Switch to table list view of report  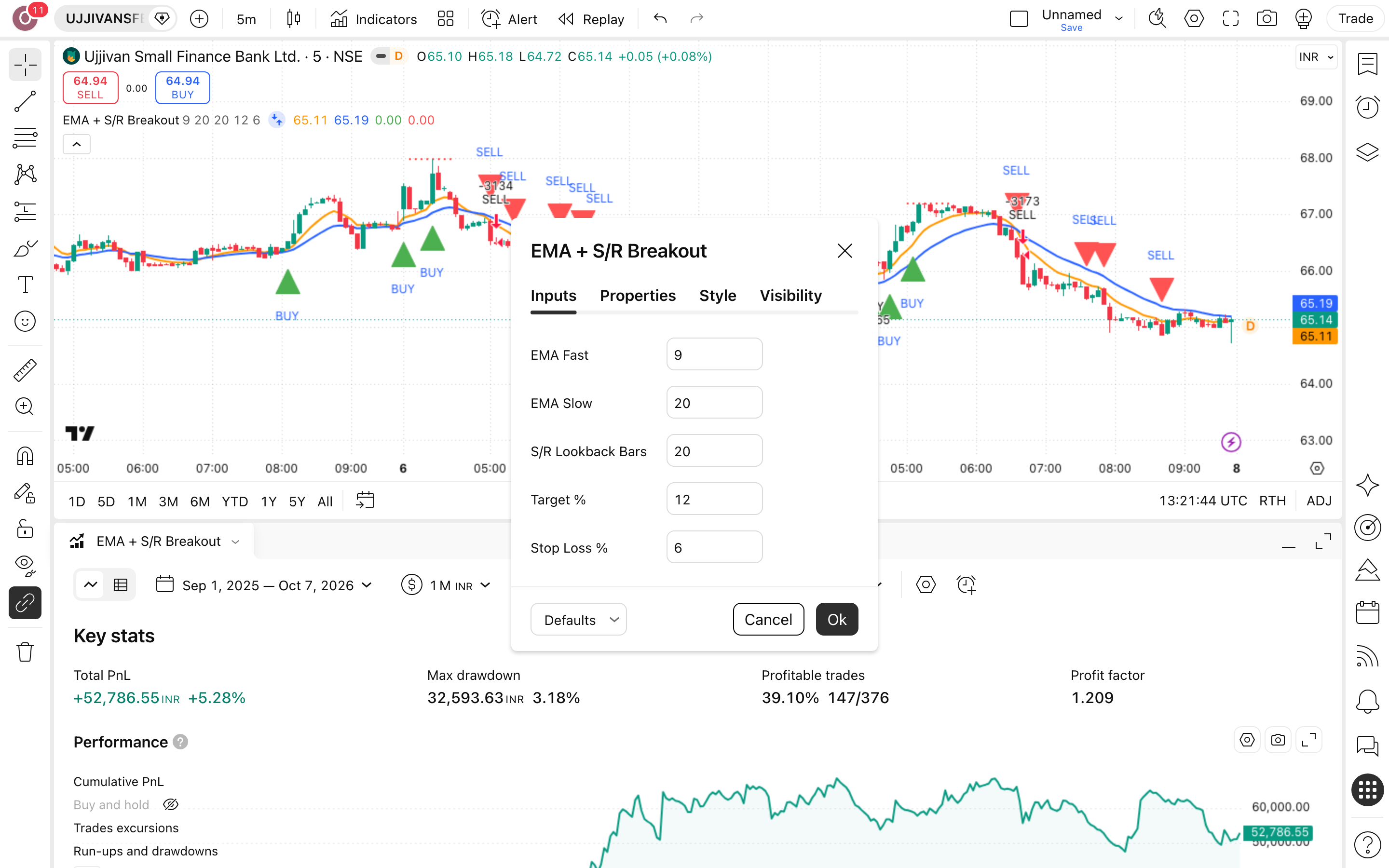(121, 585)
